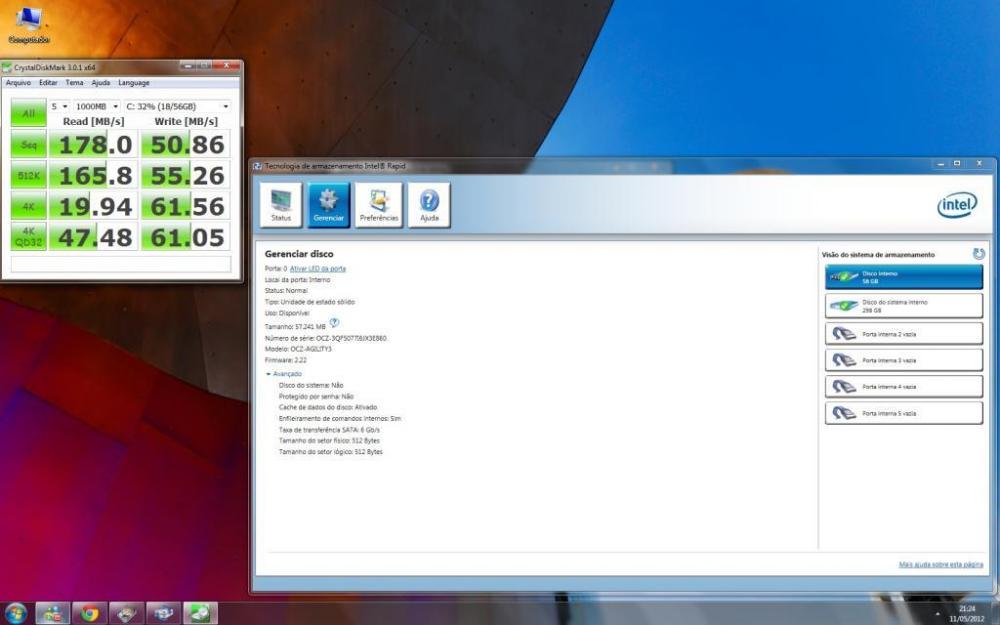Select the 298 GB system disk entry
Screen dimensions: 1000x625
point(904,305)
